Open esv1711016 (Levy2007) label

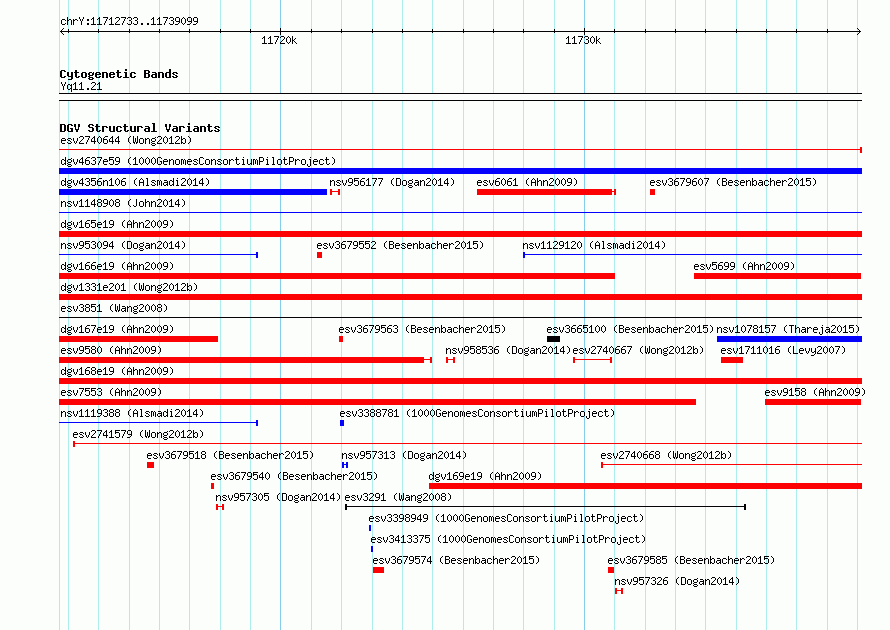[x=783, y=350]
